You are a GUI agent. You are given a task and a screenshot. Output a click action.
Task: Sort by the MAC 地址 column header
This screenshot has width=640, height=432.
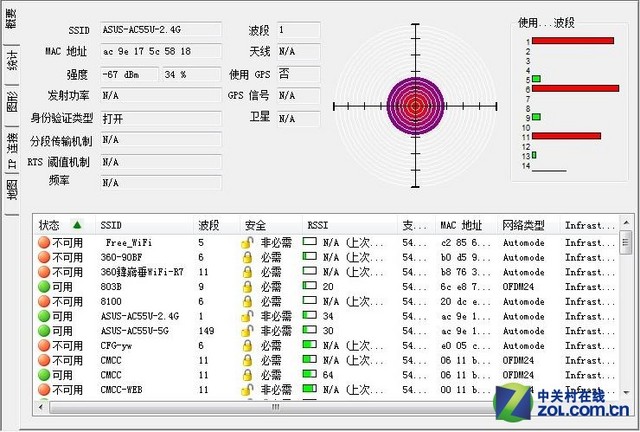[x=466, y=225]
